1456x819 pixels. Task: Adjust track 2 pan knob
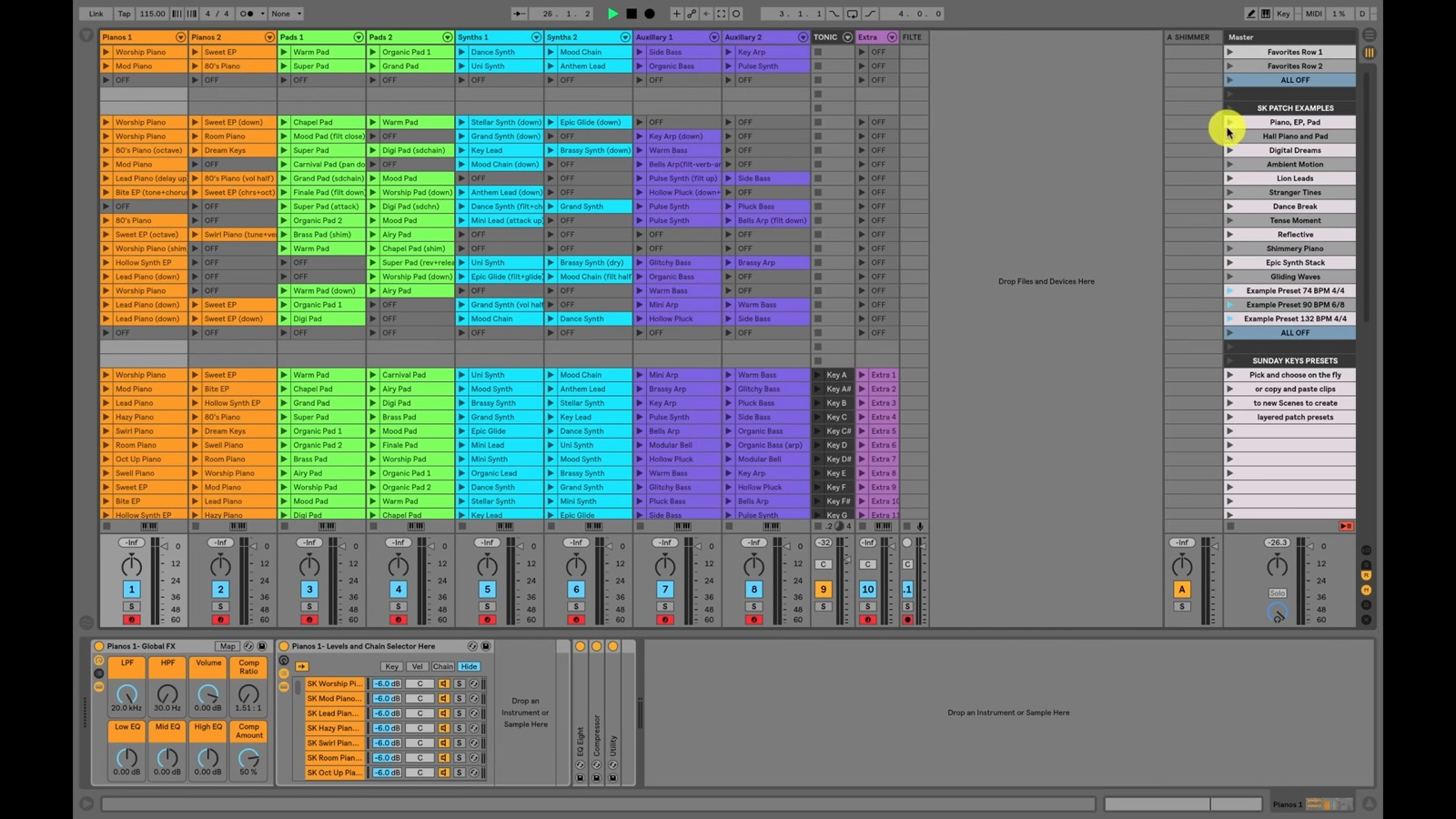[x=220, y=566]
